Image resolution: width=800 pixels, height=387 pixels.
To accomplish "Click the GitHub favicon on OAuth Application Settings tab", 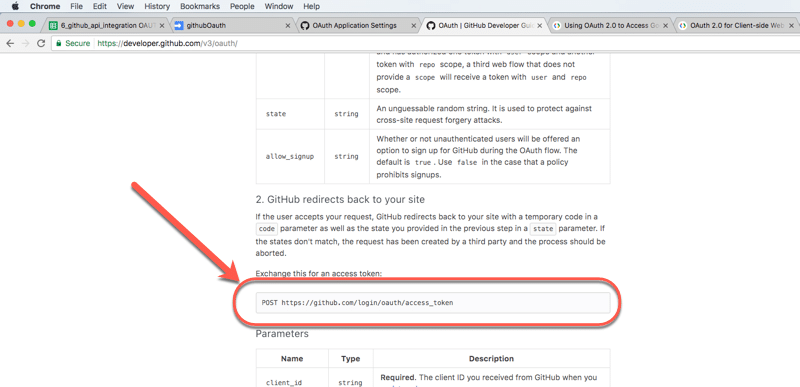I will point(305,25).
